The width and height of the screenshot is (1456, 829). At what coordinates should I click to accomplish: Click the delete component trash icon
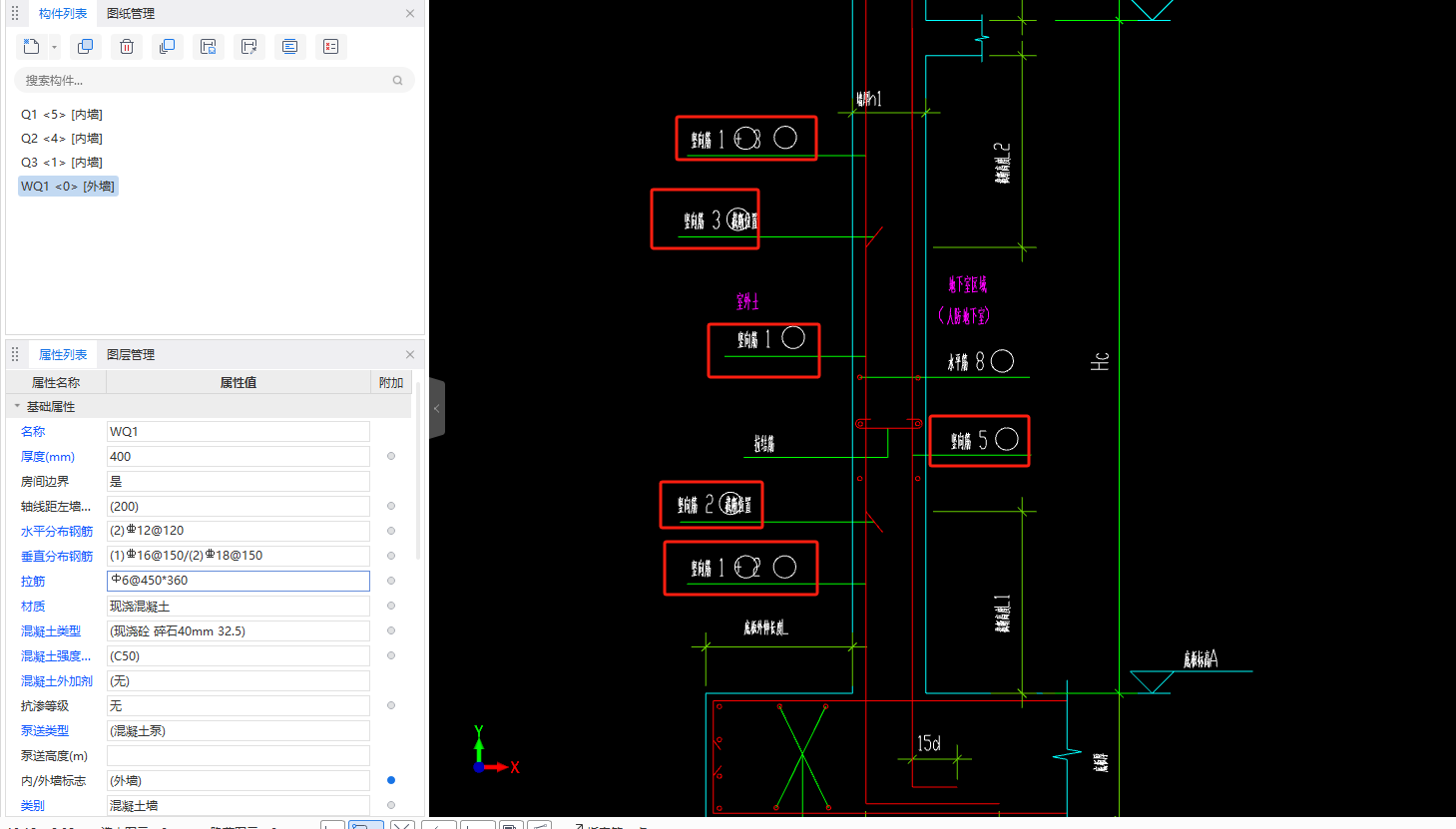click(x=127, y=47)
